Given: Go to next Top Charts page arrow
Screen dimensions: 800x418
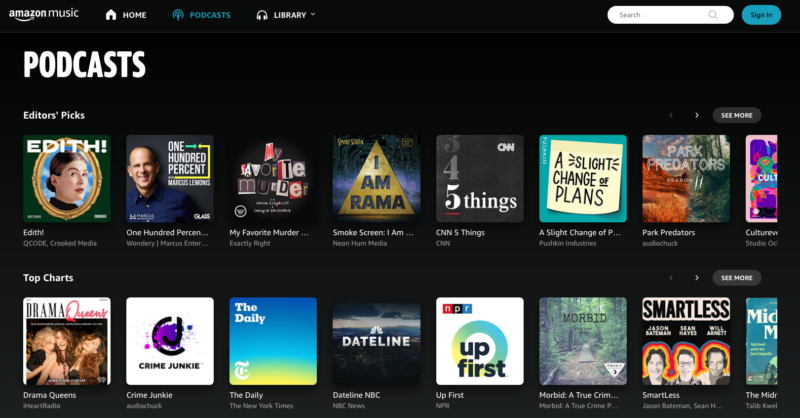Looking at the screenshot, I should click(x=696, y=278).
